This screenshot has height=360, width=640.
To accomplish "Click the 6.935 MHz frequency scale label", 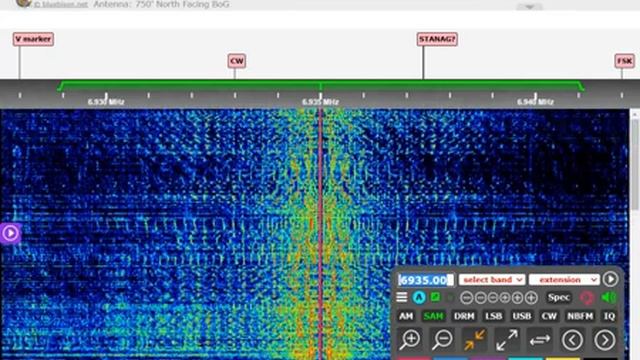I will [x=320, y=102].
